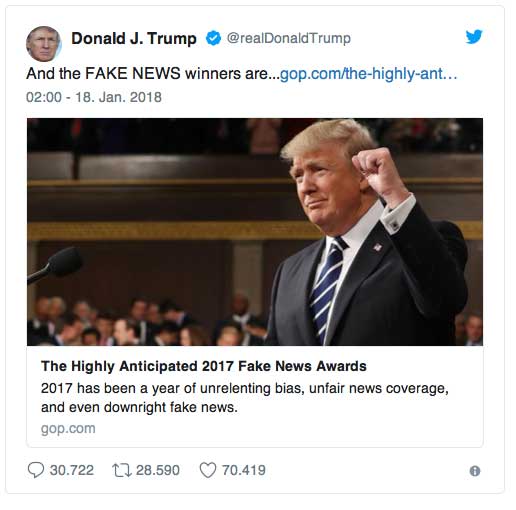516x510 pixels.
Task: Click the gop.com domain label in card
Action: [68, 428]
